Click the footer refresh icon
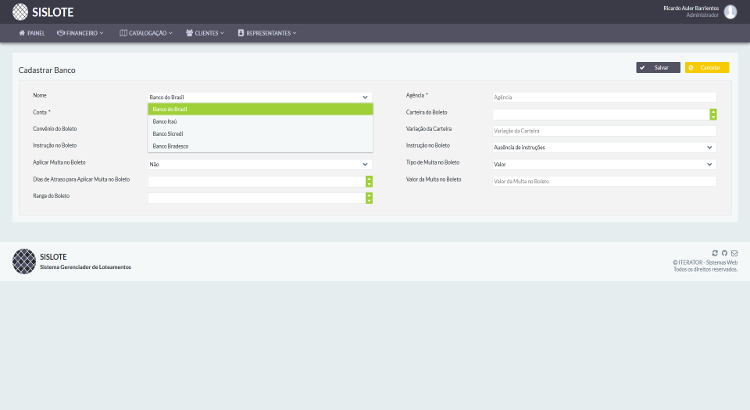 point(715,253)
